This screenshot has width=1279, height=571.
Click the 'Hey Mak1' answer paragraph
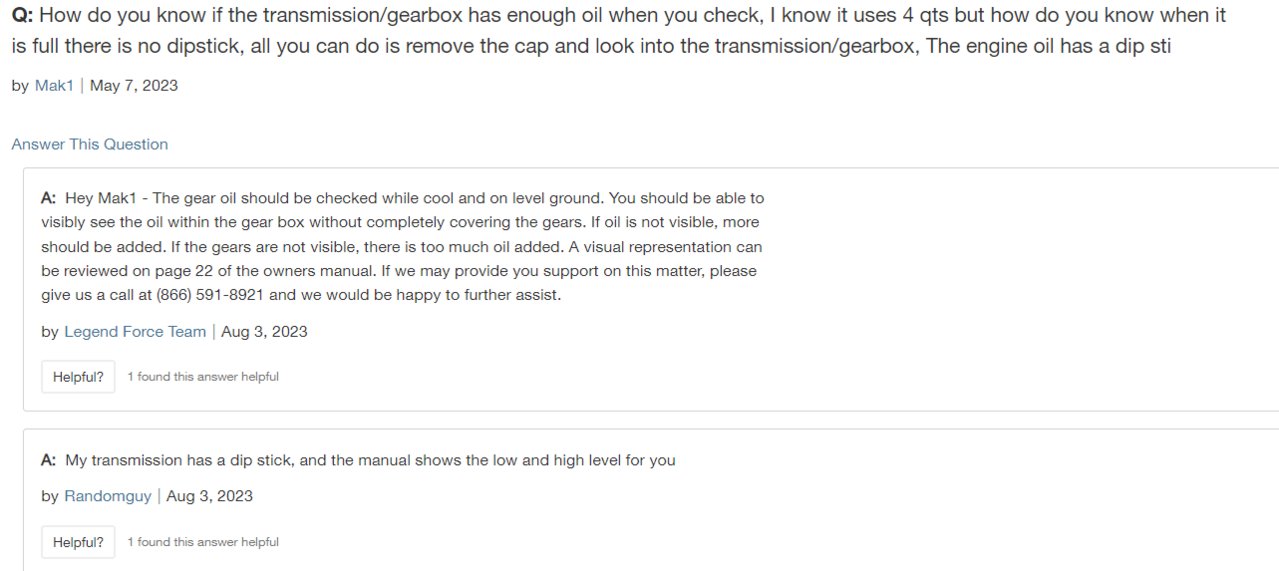click(402, 246)
